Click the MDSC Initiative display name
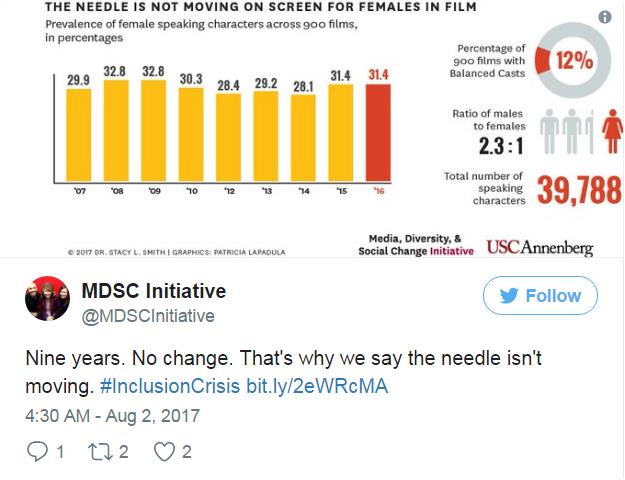This screenshot has height=480, width=625. [x=153, y=292]
